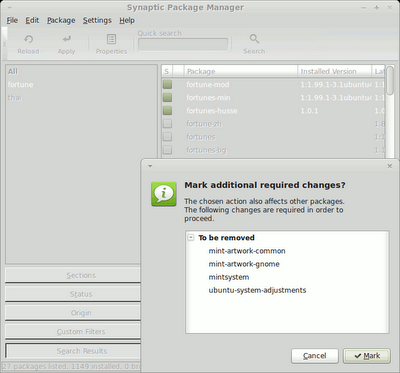Open the Edit menu
The height and width of the screenshot is (373, 400).
(32, 20)
